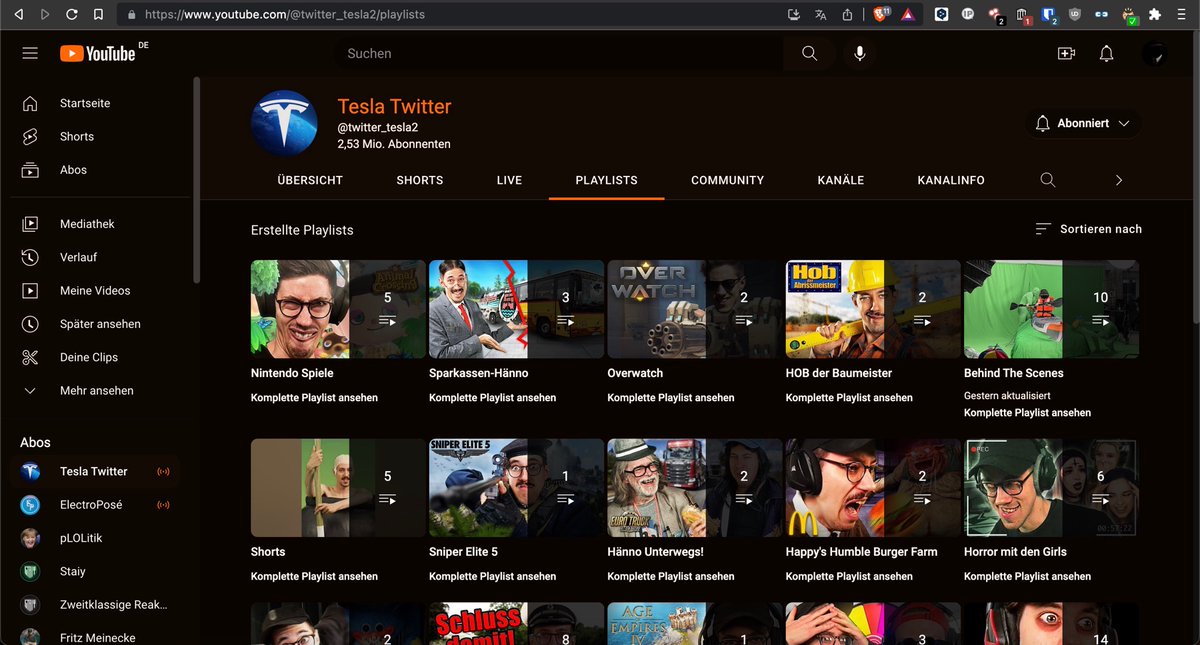Click the translate page icon

(820, 15)
